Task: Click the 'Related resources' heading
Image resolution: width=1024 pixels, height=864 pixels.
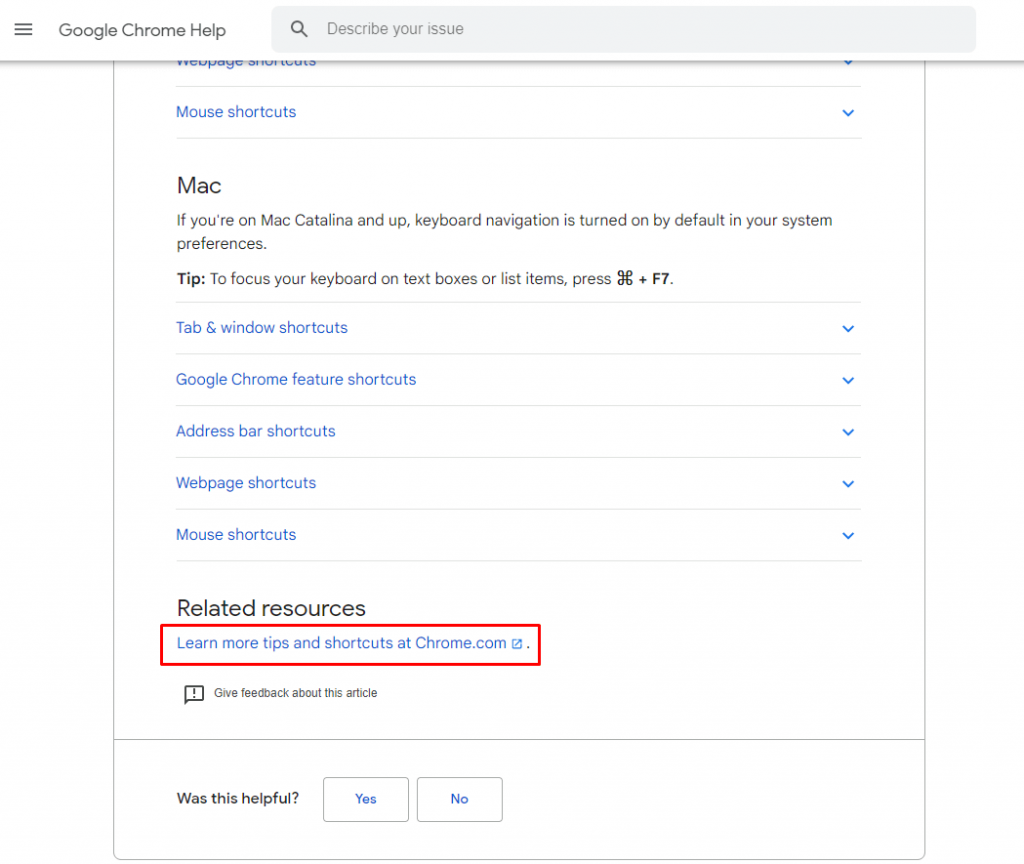Action: (271, 608)
